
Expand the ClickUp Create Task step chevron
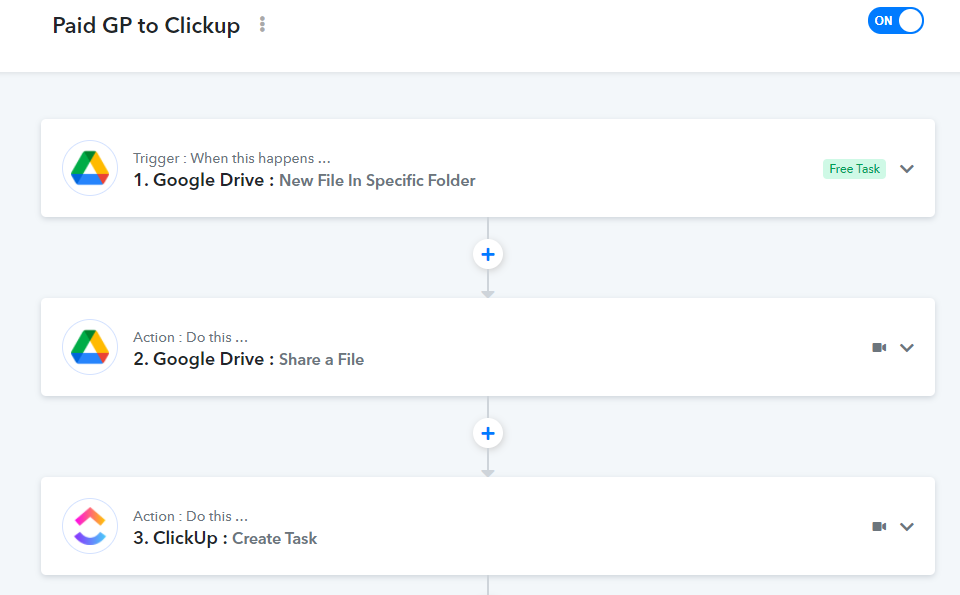pyautogui.click(x=907, y=526)
